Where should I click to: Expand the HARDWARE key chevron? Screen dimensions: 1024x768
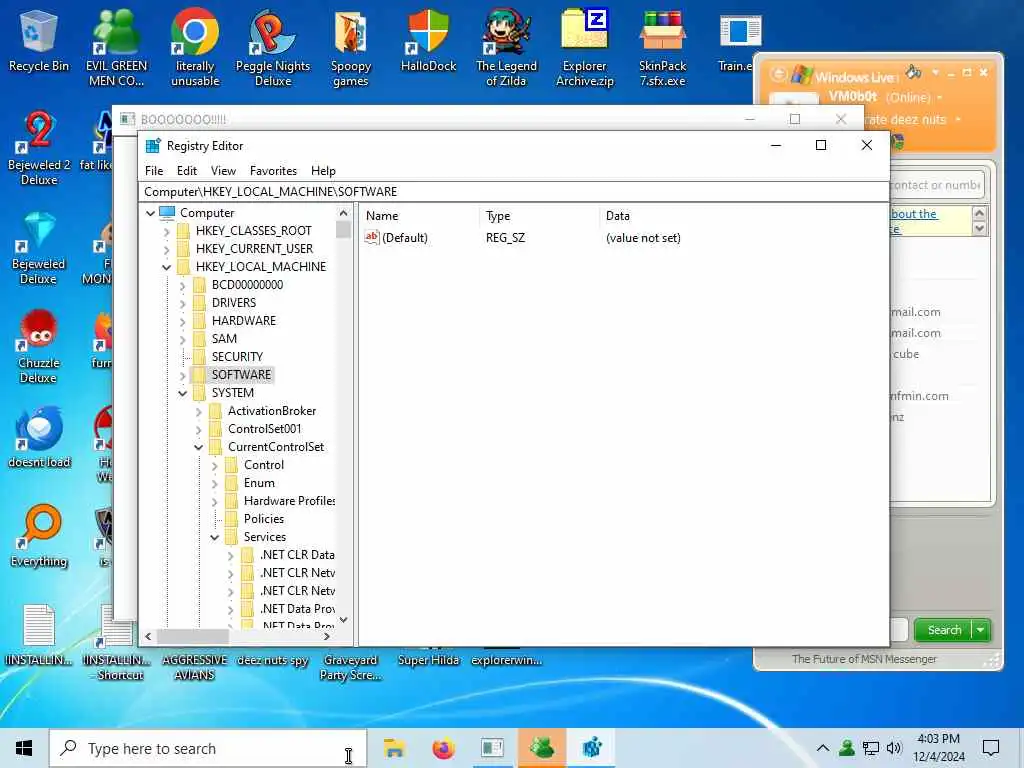coord(183,321)
